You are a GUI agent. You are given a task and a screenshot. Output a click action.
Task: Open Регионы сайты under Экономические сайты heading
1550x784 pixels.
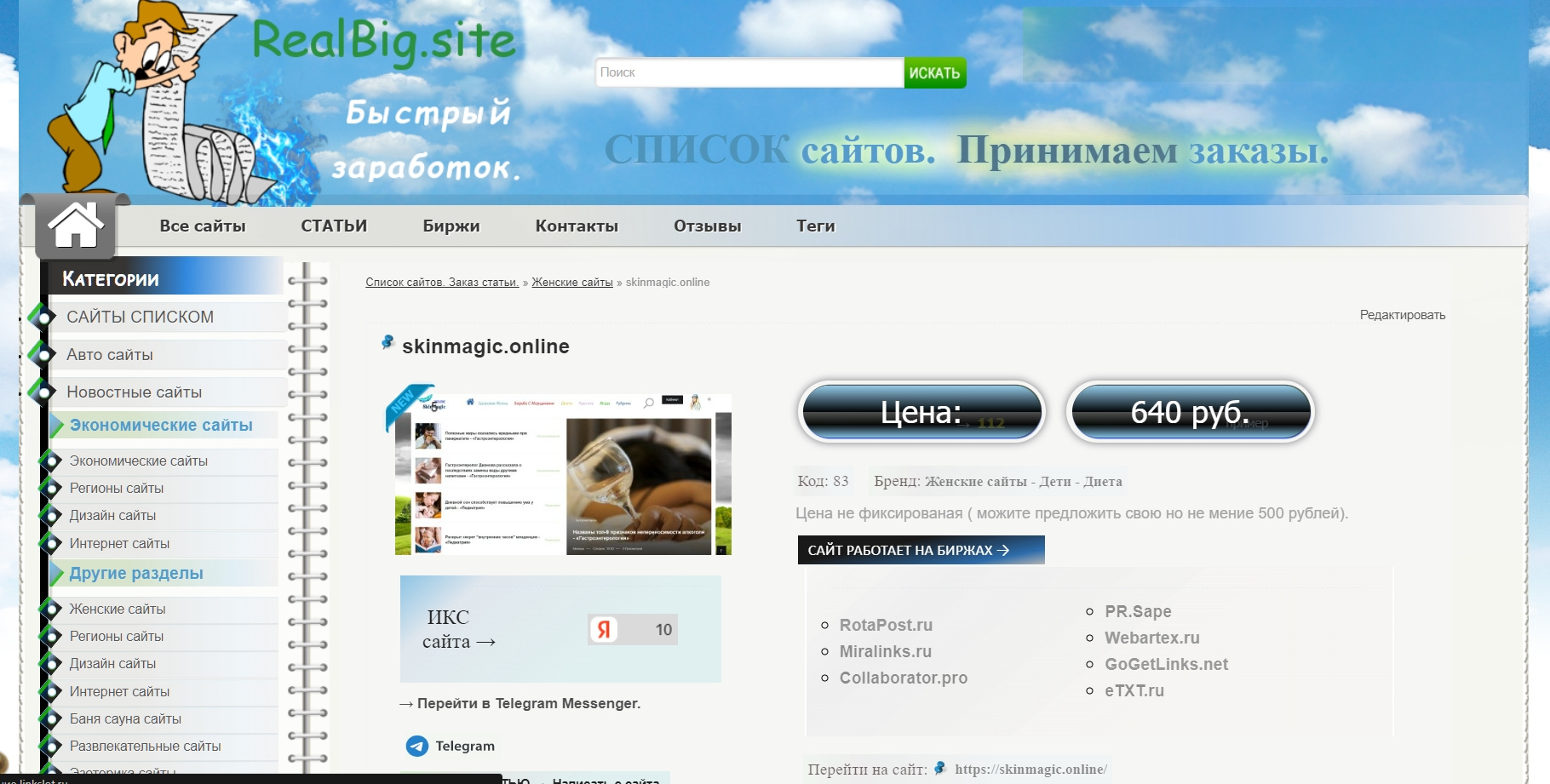click(117, 489)
